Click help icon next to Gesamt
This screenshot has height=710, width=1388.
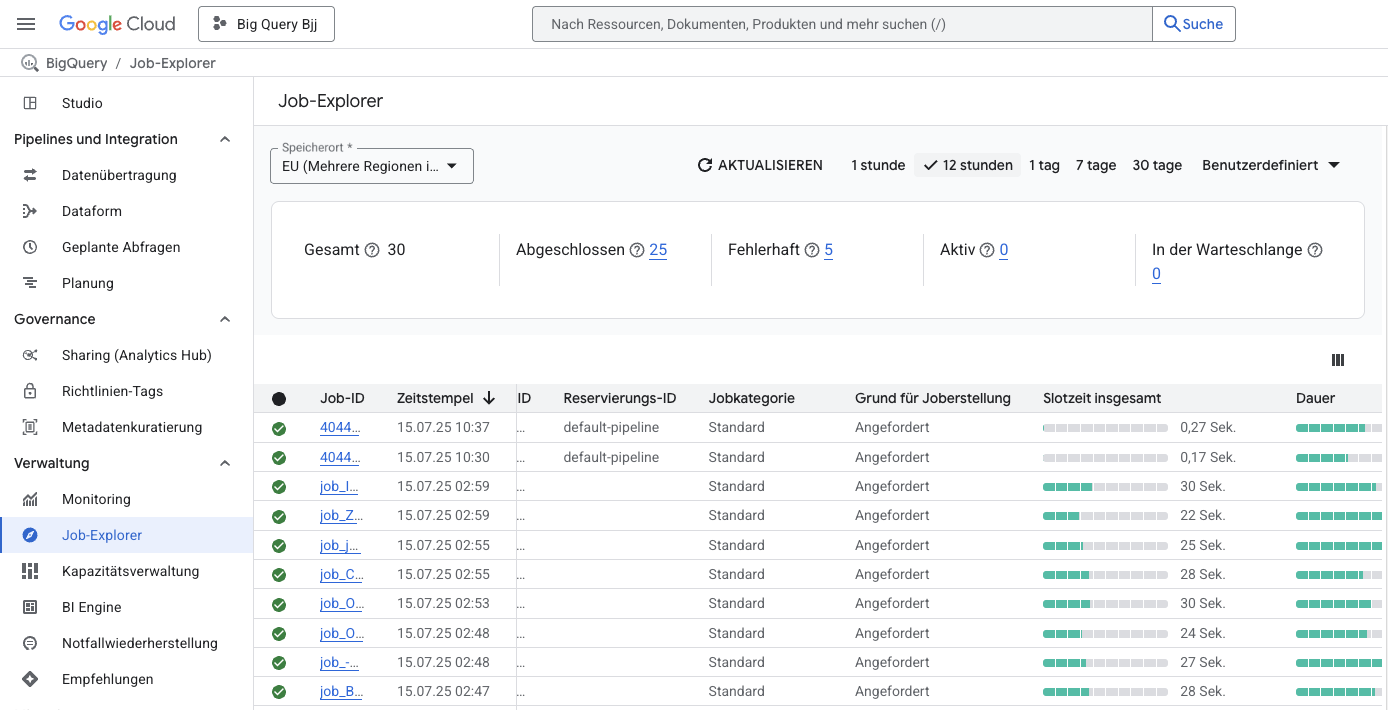[372, 250]
